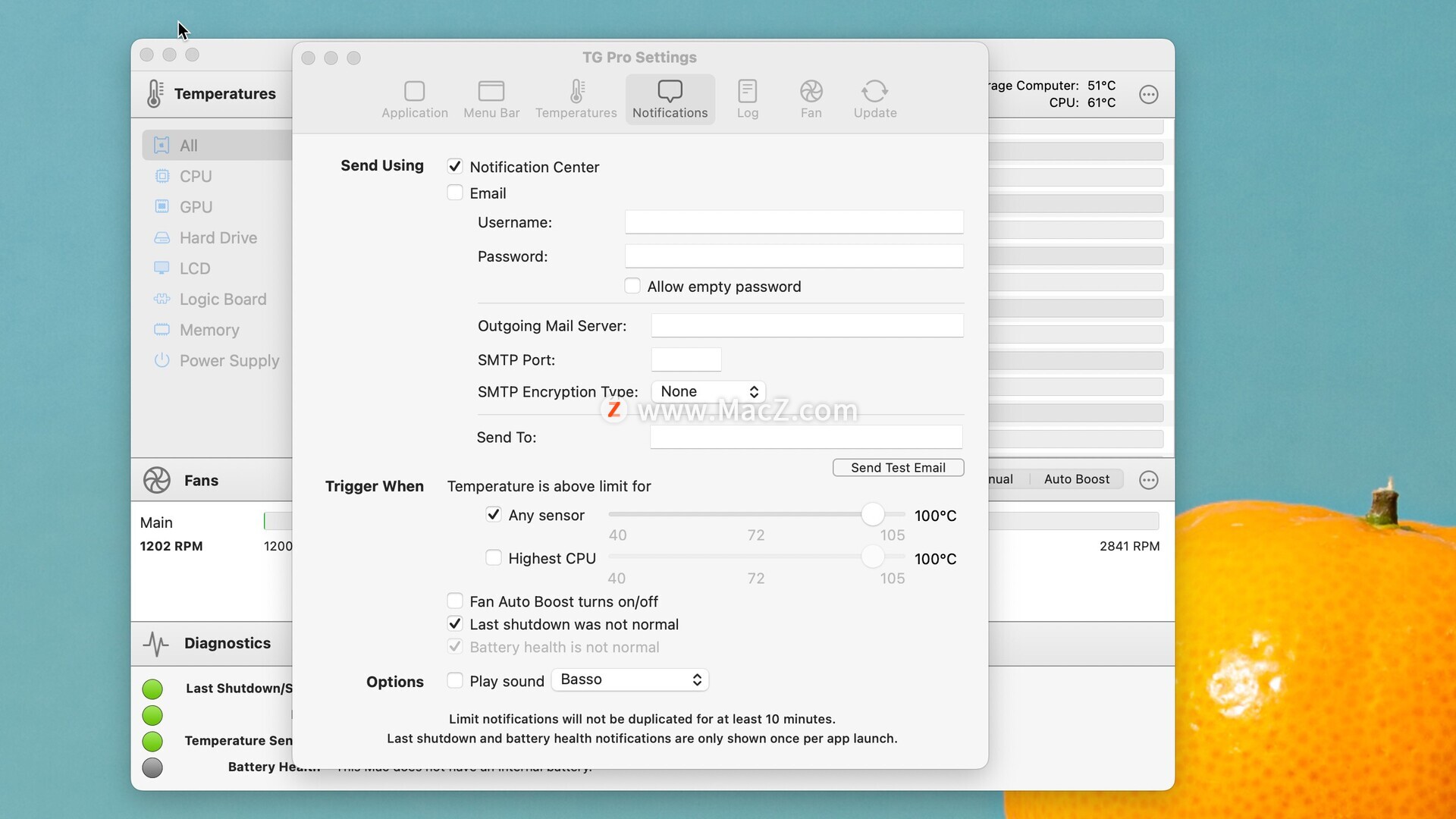Open the Fan settings tab icon
This screenshot has height=819, width=1456.
pyautogui.click(x=811, y=92)
